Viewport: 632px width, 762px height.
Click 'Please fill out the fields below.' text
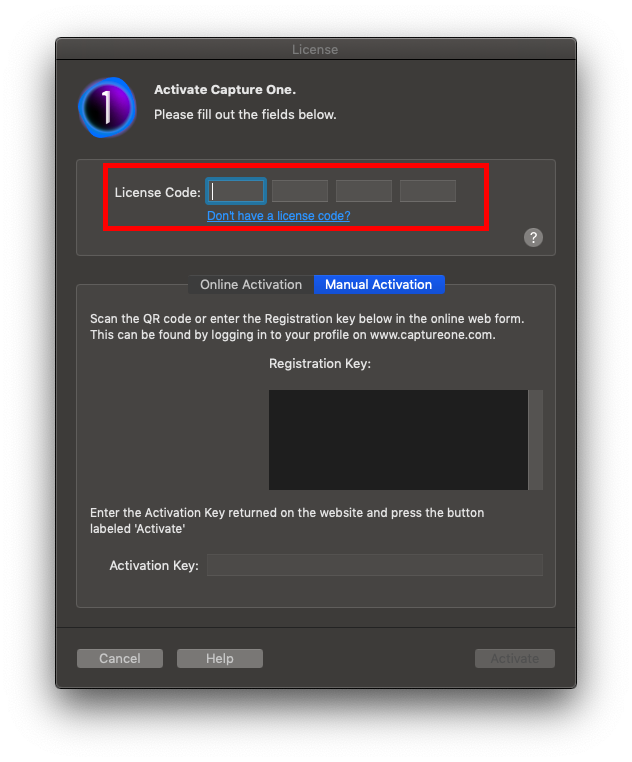point(245,115)
